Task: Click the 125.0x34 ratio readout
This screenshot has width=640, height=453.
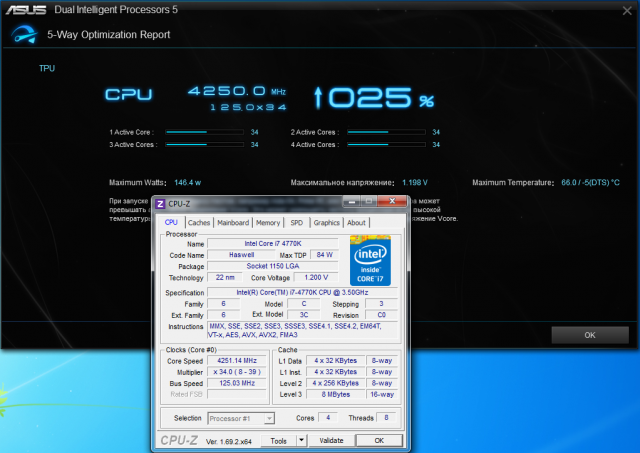Action: click(x=248, y=107)
